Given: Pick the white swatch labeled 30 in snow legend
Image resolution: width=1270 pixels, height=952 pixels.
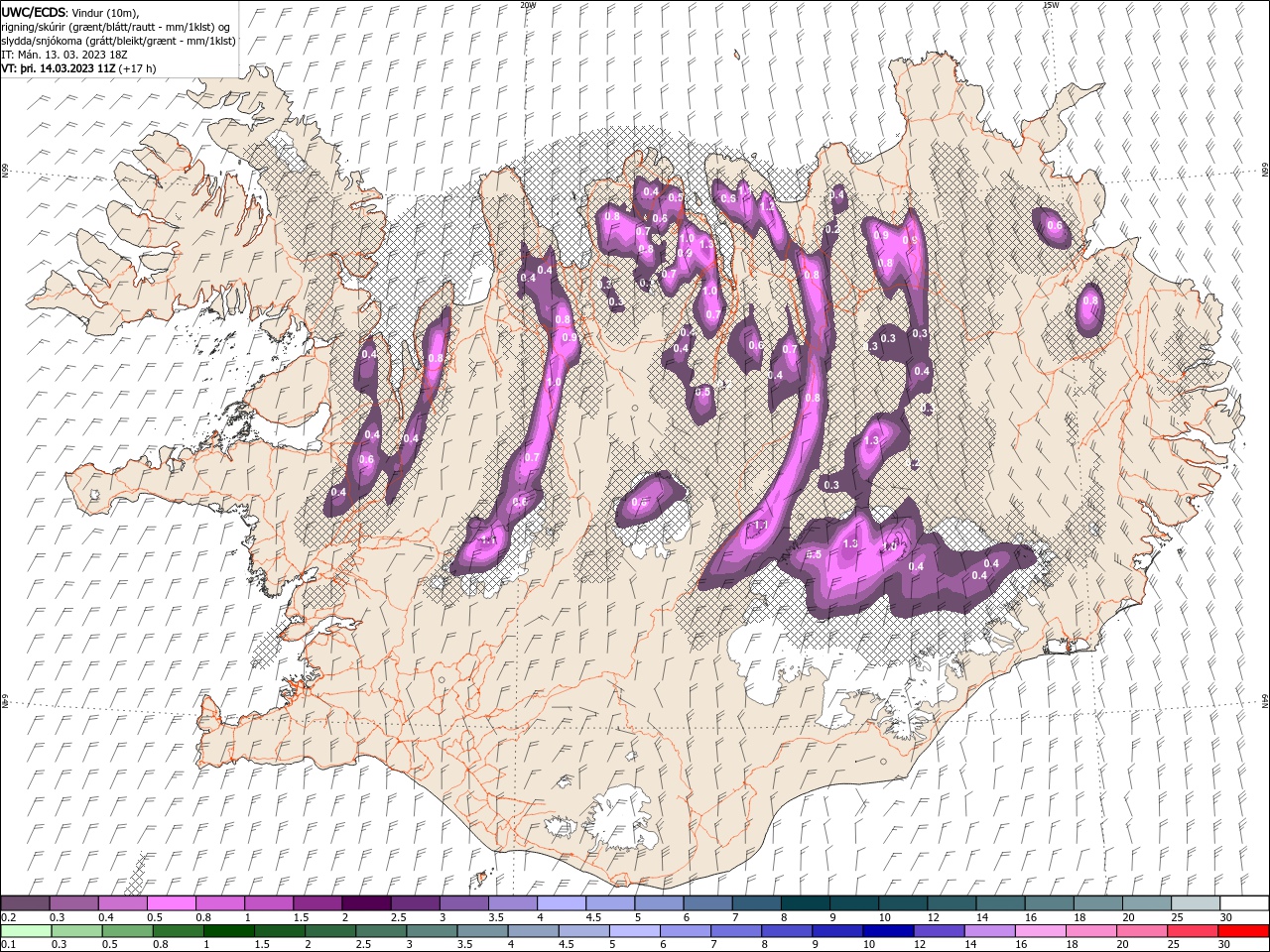Looking at the screenshot, I should 1244,903.
